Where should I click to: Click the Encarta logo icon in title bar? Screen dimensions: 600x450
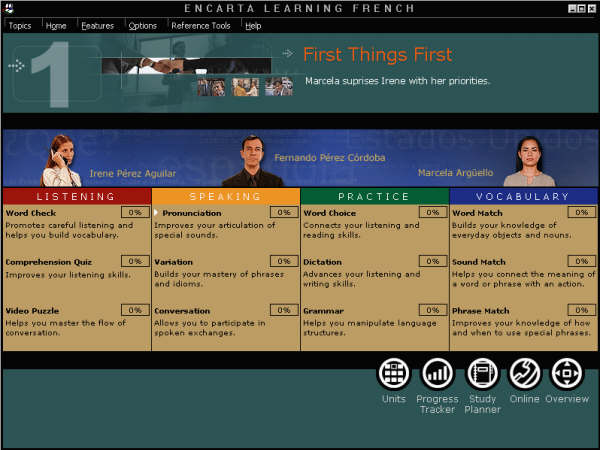click(x=8, y=8)
